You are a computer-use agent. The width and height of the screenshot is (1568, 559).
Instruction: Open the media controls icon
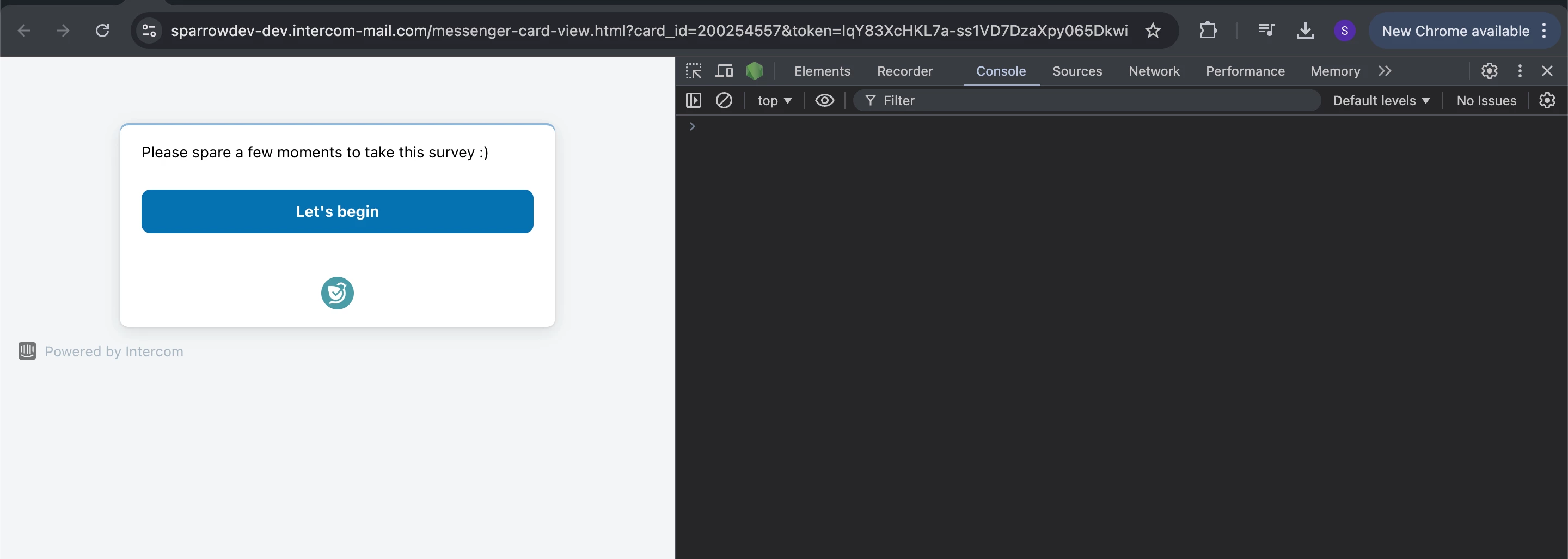point(1266,31)
